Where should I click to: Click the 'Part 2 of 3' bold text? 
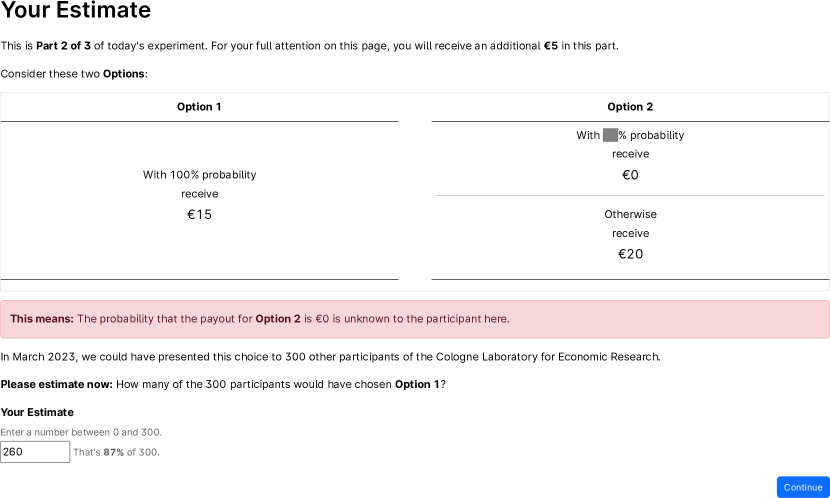tap(63, 46)
